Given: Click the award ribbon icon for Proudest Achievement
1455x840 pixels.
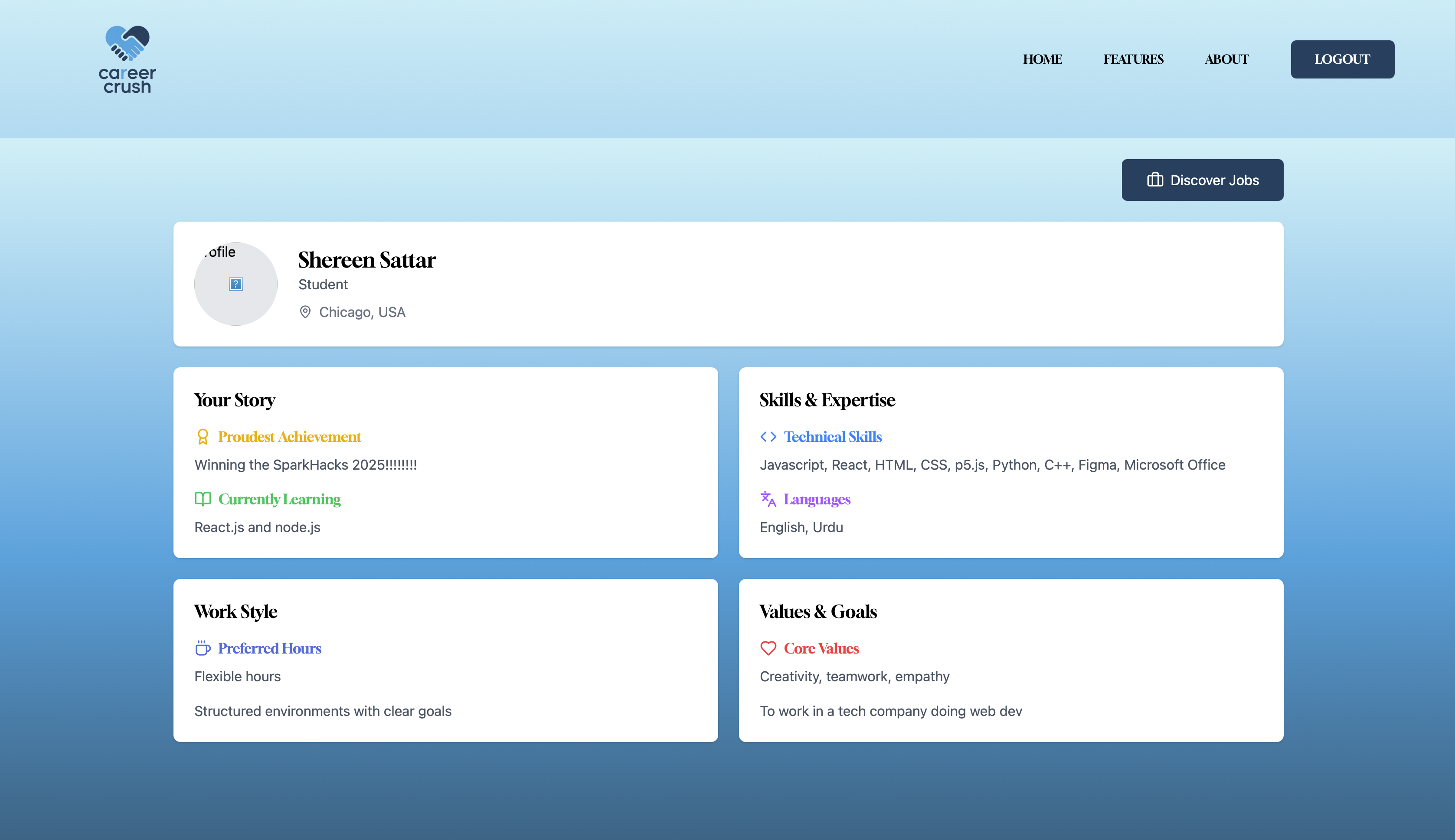Looking at the screenshot, I should [203, 437].
